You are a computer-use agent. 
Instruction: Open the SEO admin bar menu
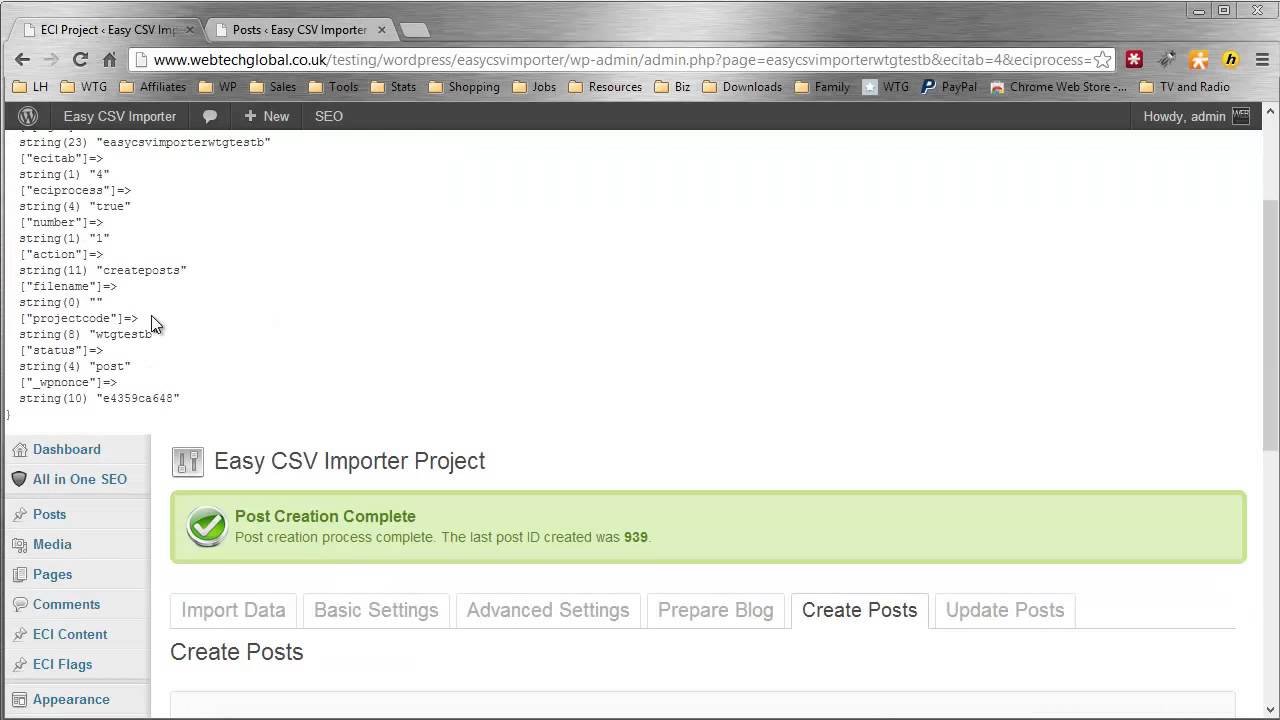[329, 116]
